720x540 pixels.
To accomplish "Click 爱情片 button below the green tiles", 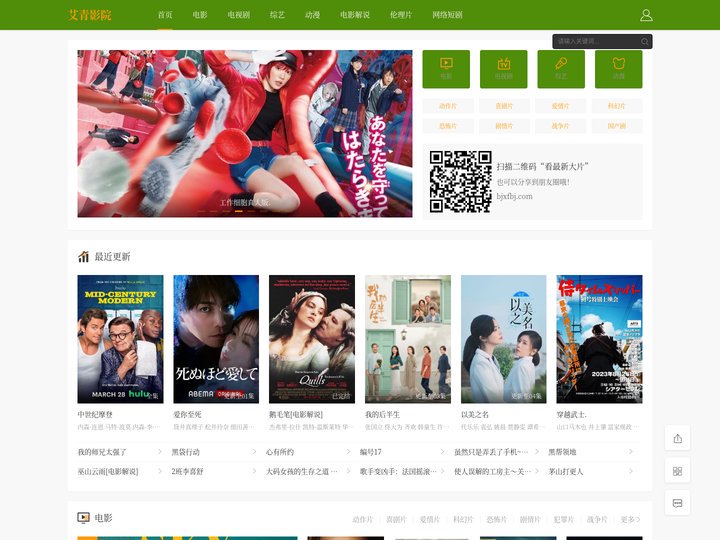I will tap(560, 106).
